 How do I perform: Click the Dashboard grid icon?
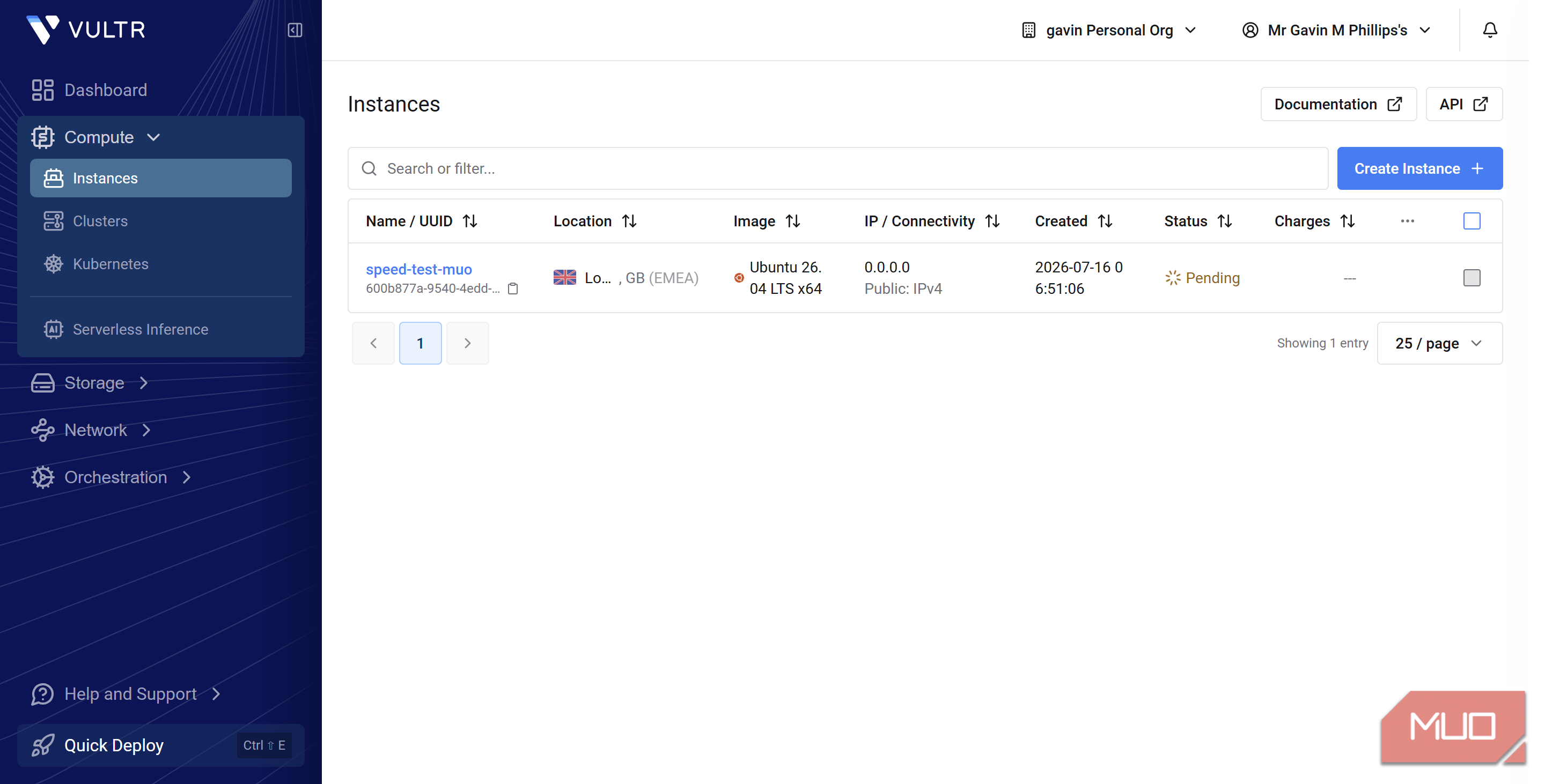tap(42, 90)
